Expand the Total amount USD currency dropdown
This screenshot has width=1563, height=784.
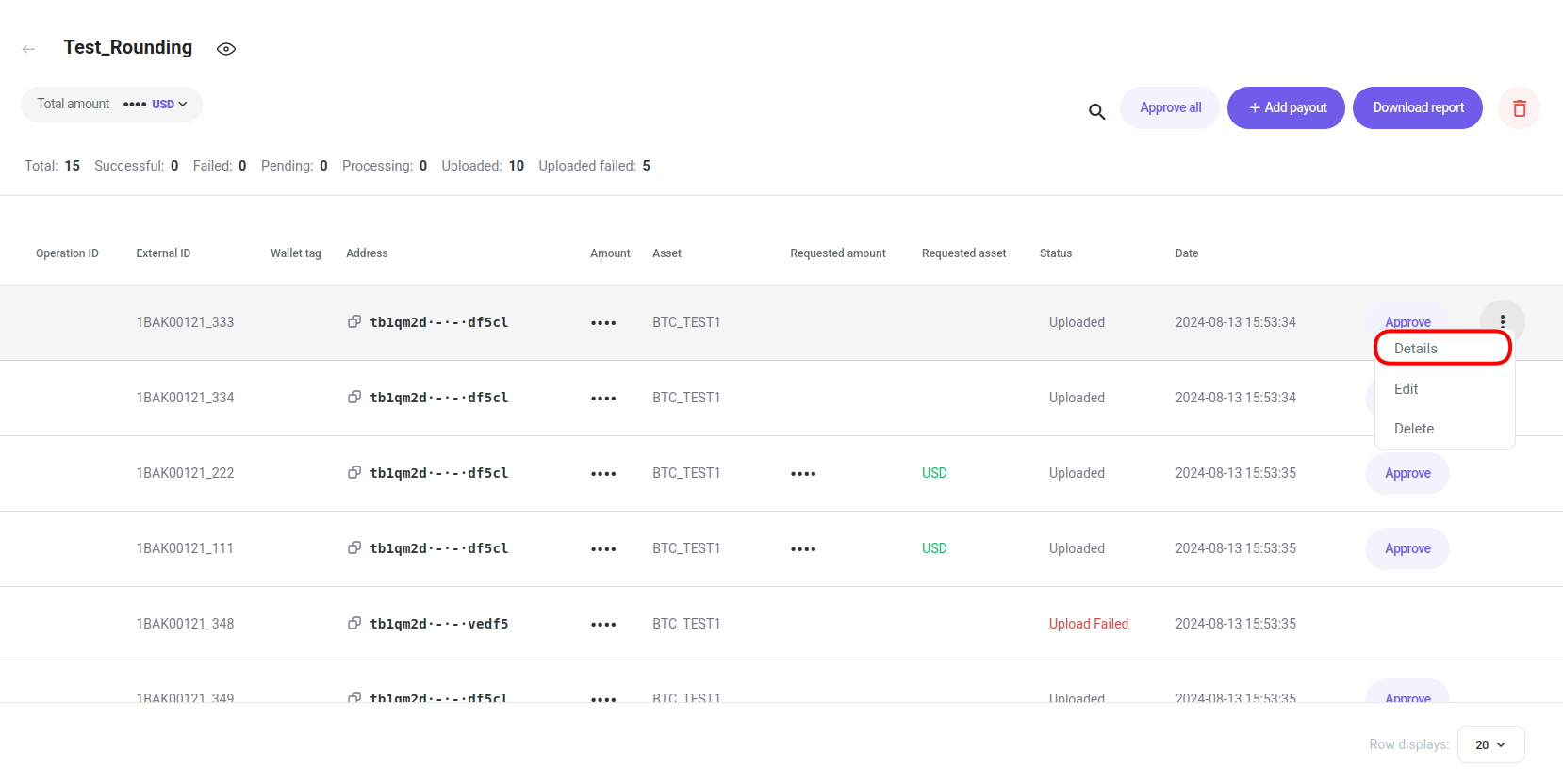tap(170, 105)
